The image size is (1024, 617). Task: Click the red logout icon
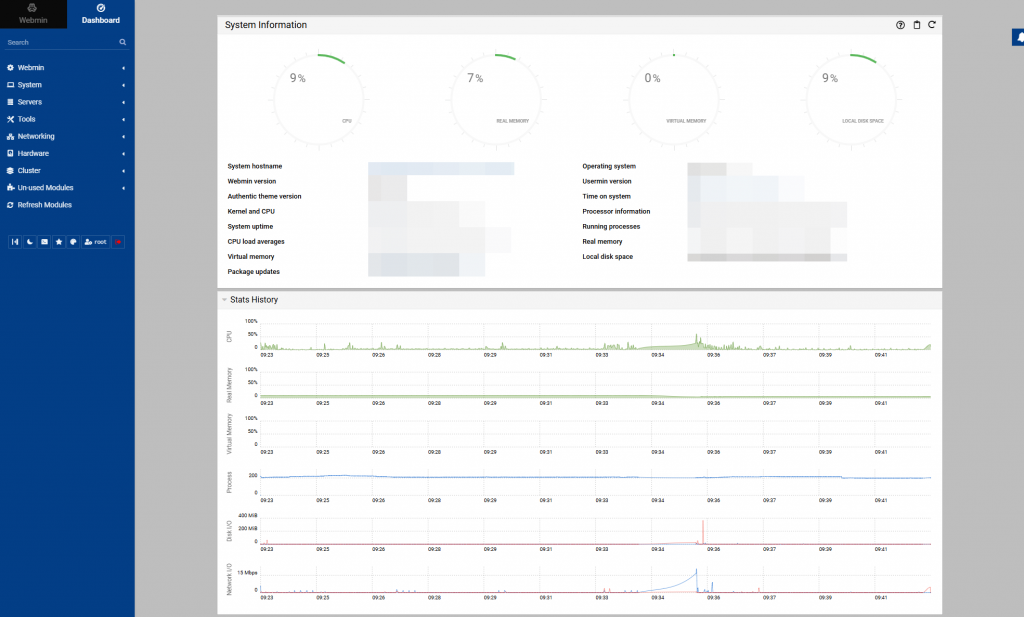tap(119, 242)
